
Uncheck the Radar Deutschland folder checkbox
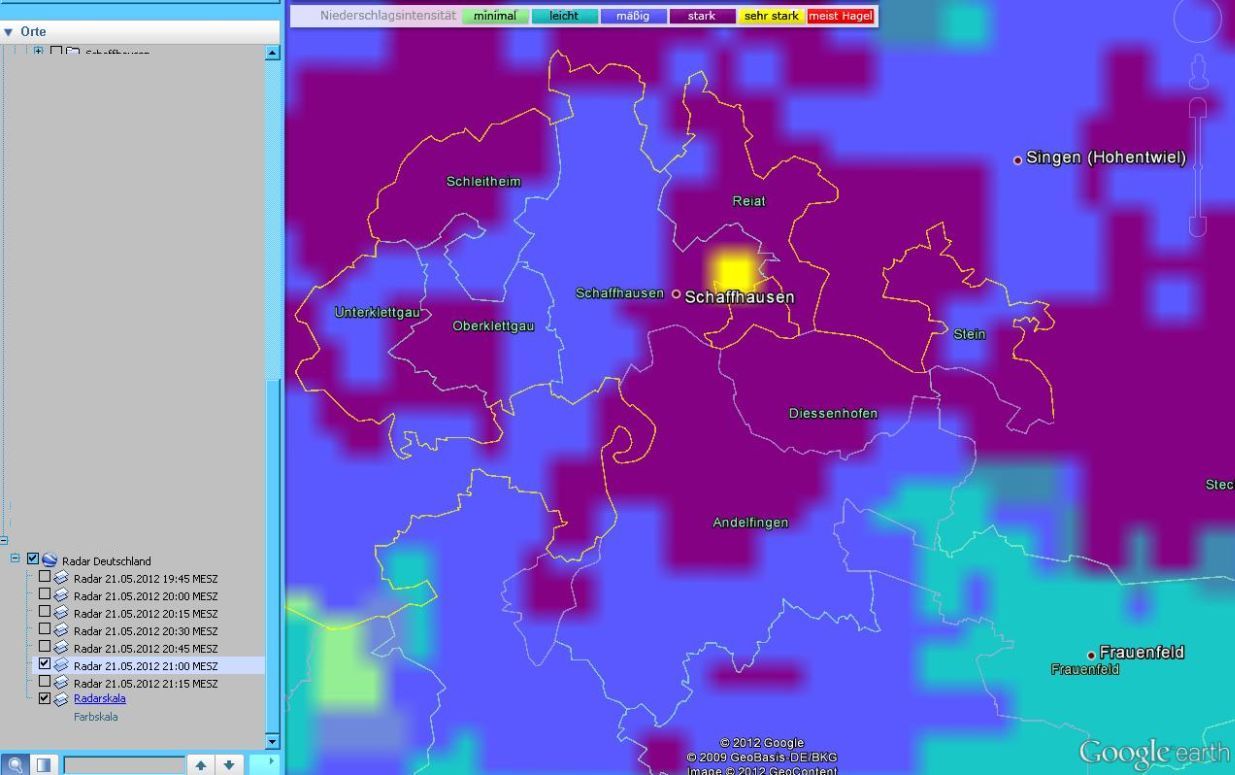(33, 559)
